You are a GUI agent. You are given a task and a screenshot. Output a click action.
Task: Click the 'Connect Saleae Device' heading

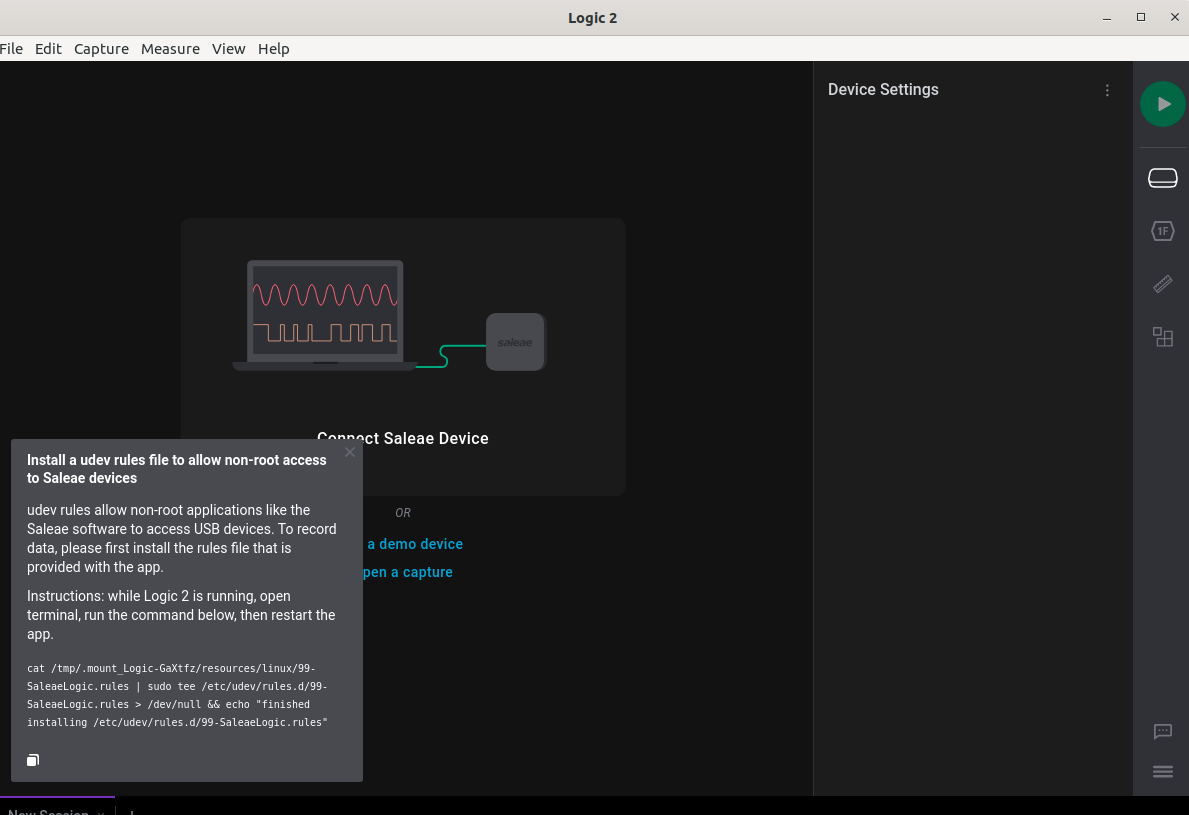click(x=403, y=438)
